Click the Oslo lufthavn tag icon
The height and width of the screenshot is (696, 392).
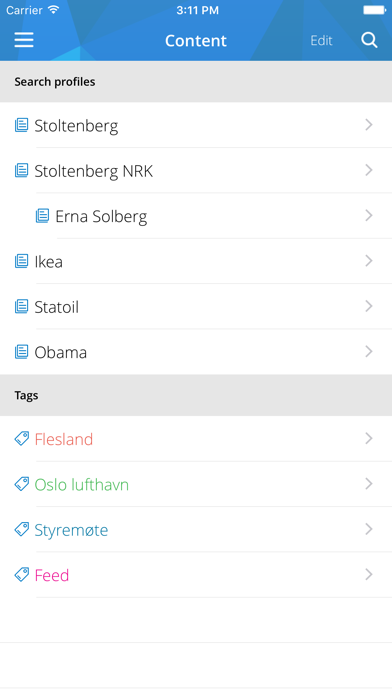tap(21, 484)
